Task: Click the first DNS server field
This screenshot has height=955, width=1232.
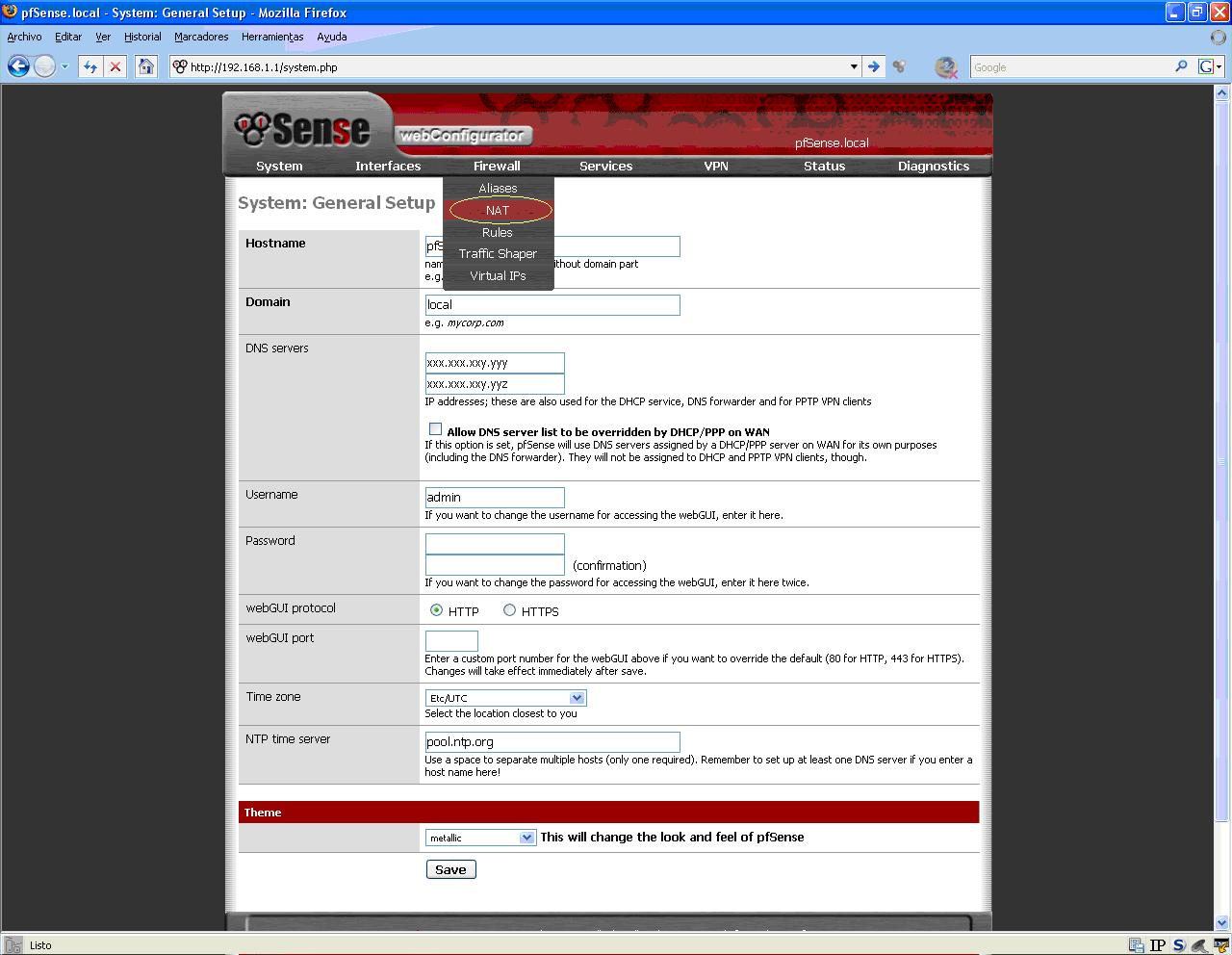Action: (x=495, y=363)
